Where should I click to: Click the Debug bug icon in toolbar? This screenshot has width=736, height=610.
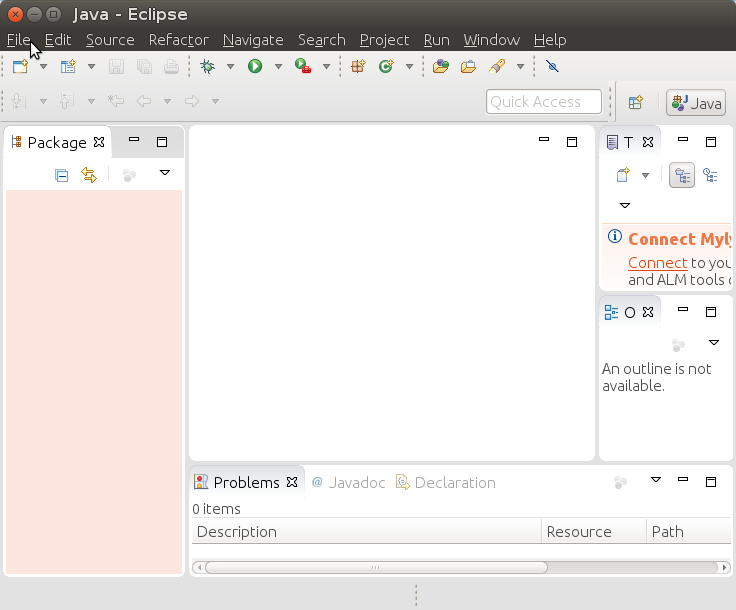click(x=207, y=67)
